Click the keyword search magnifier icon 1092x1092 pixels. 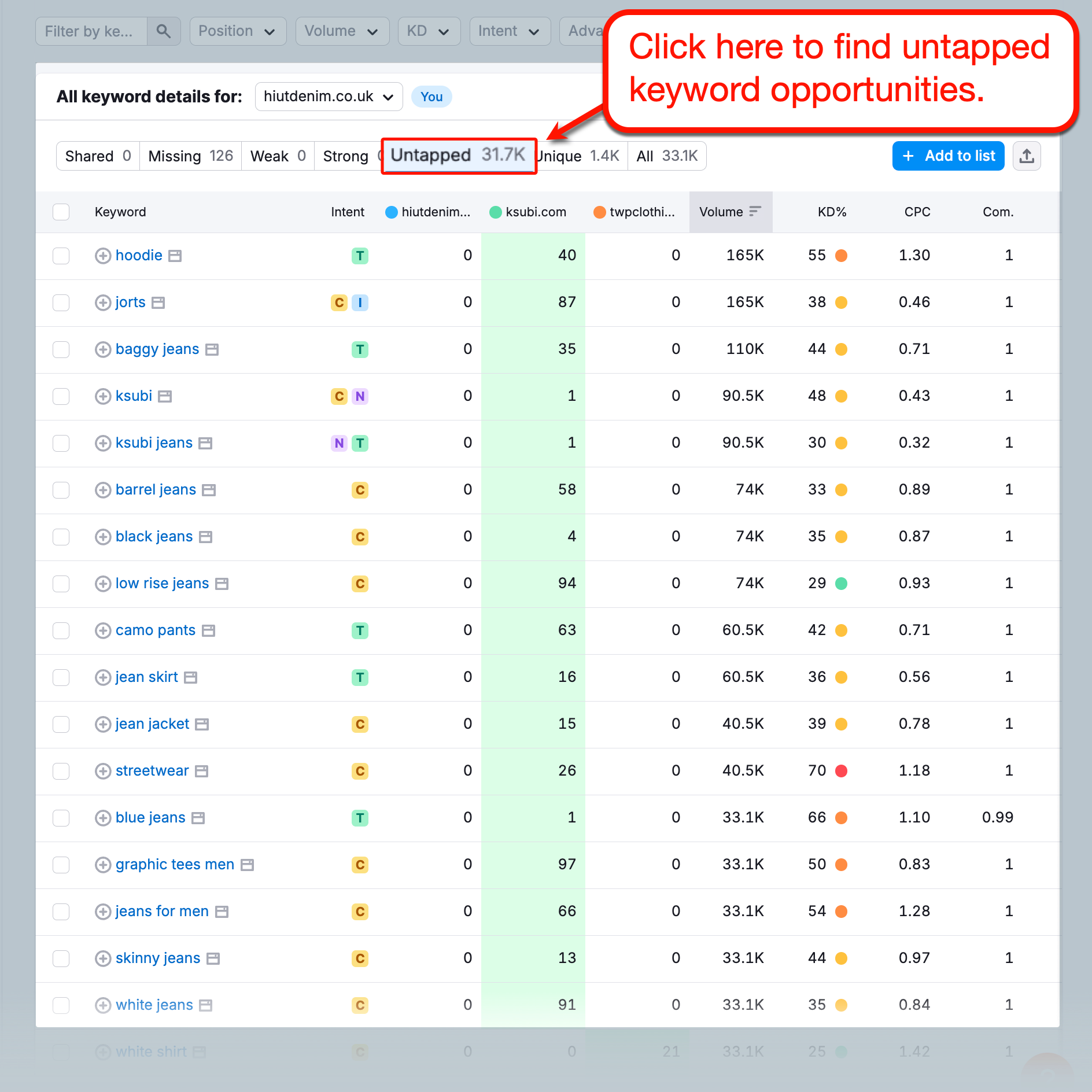pyautogui.click(x=164, y=31)
